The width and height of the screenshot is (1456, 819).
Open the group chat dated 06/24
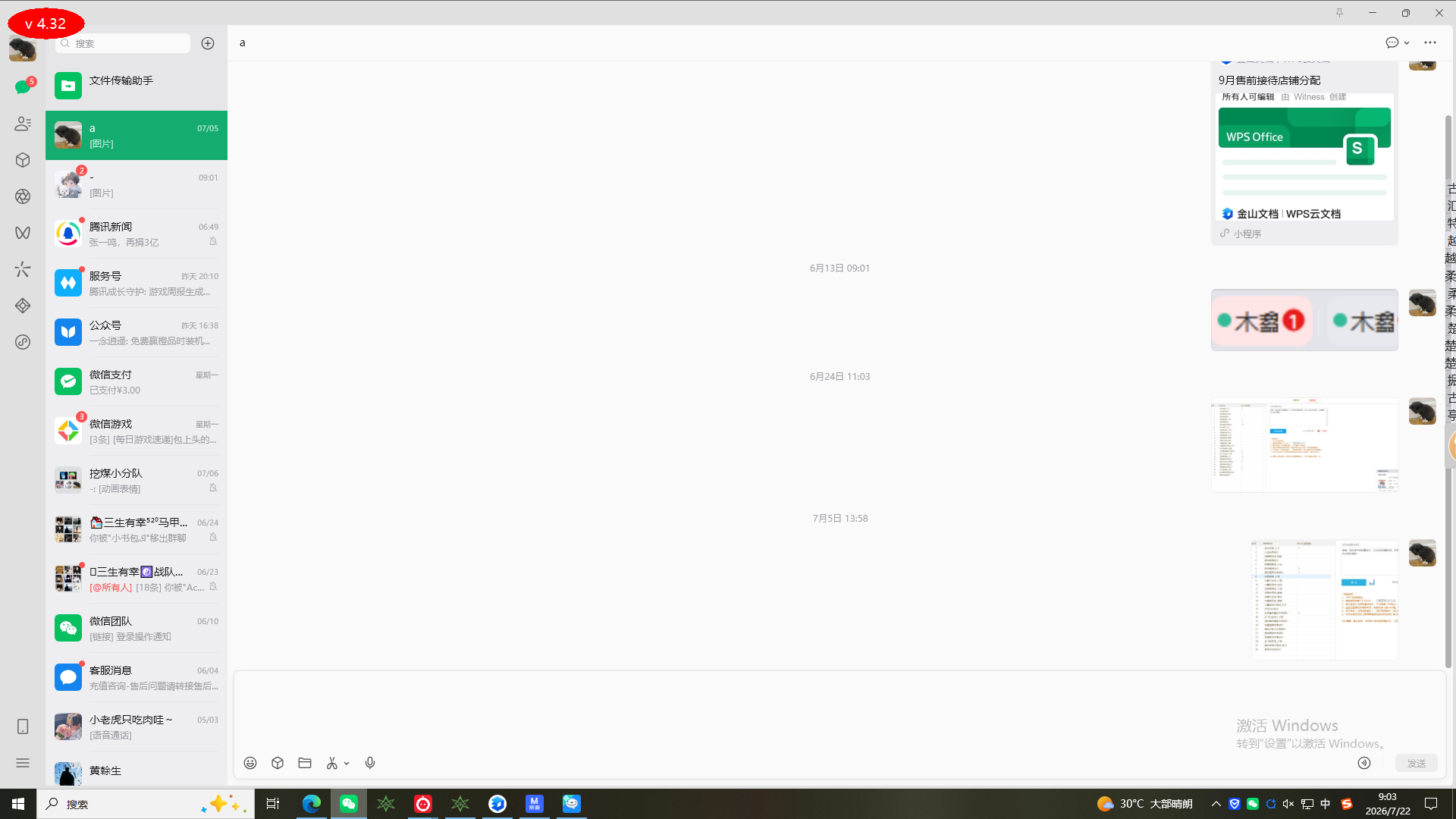coord(136,529)
